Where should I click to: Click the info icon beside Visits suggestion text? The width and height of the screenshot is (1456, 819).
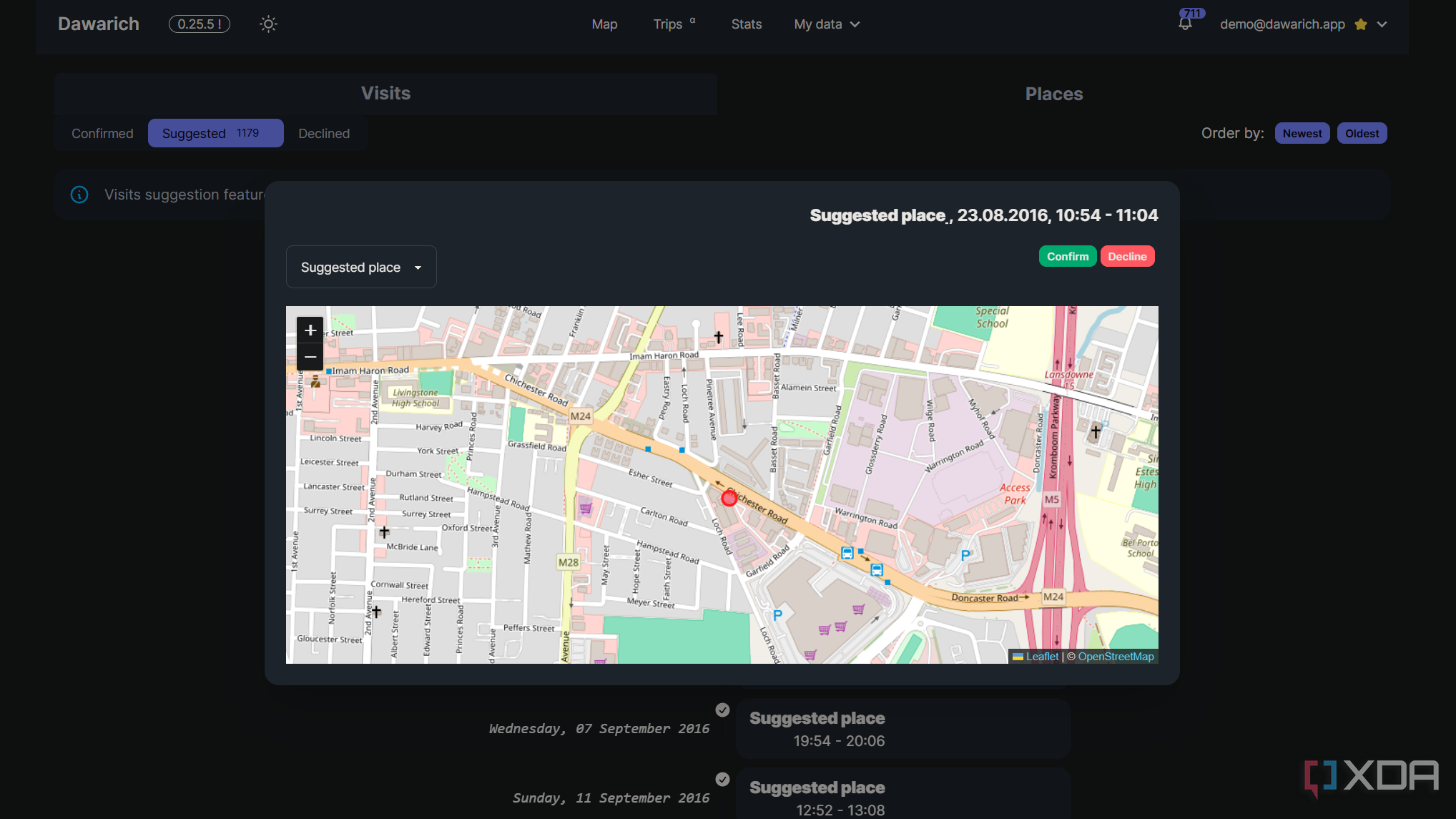click(79, 195)
